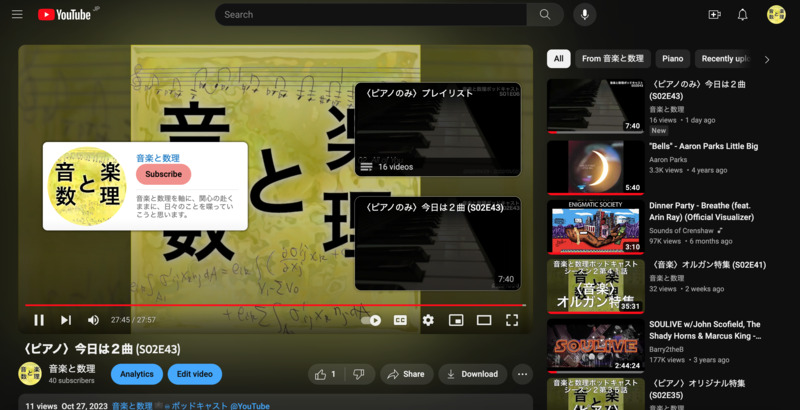Open the Create video icon
The width and height of the screenshot is (800, 410).
coord(714,15)
